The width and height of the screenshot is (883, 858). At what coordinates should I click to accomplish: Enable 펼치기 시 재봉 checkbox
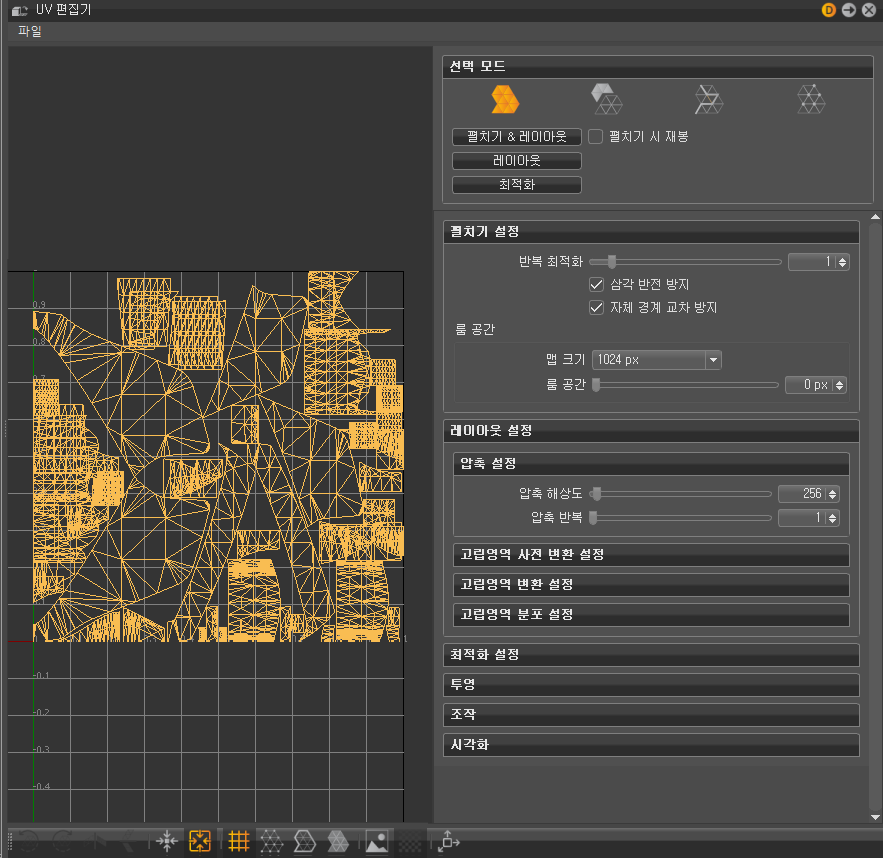(x=595, y=137)
